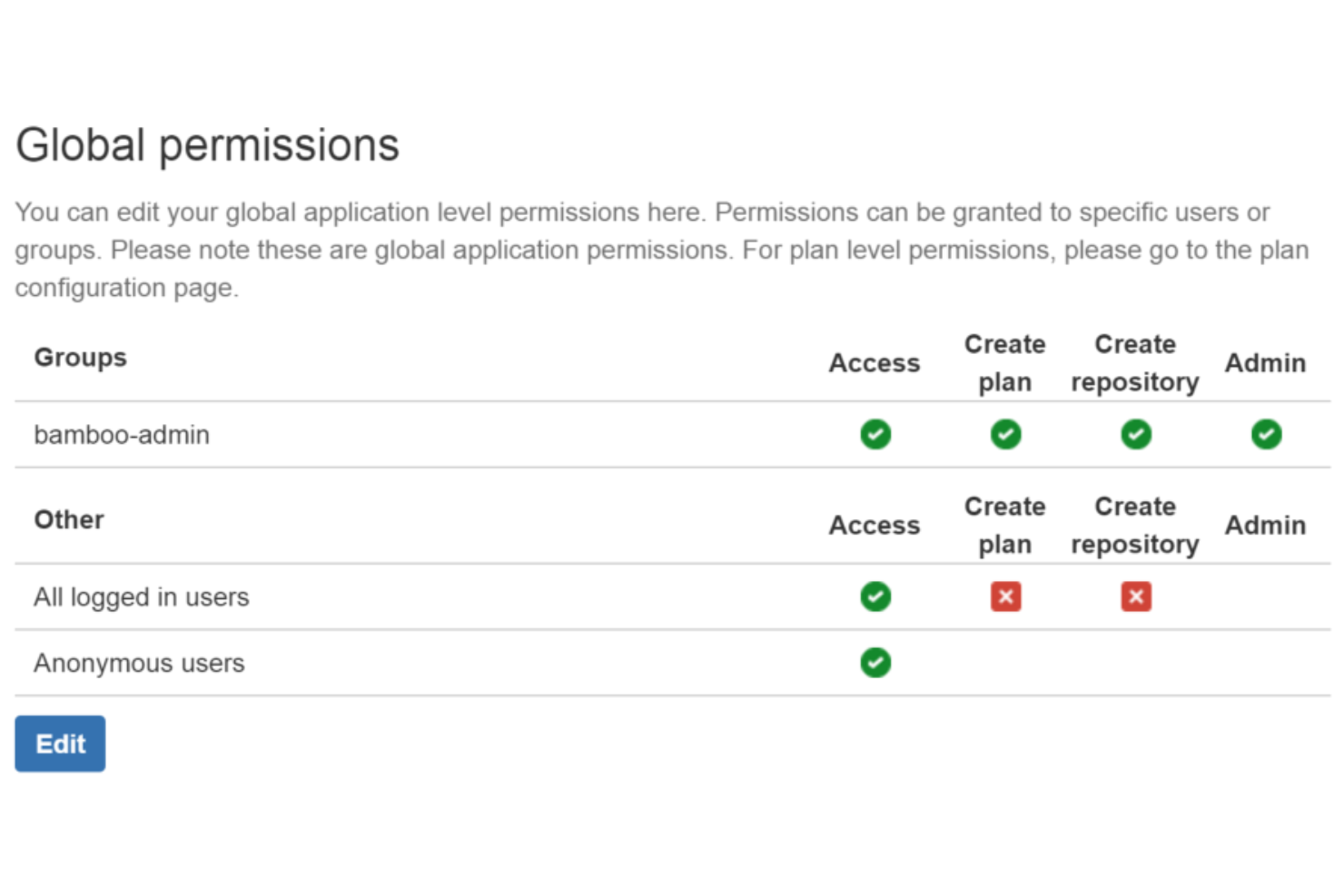The width and height of the screenshot is (1344, 896).
Task: Click the Create repository checkmark for bamboo-admin
Action: point(1135,435)
